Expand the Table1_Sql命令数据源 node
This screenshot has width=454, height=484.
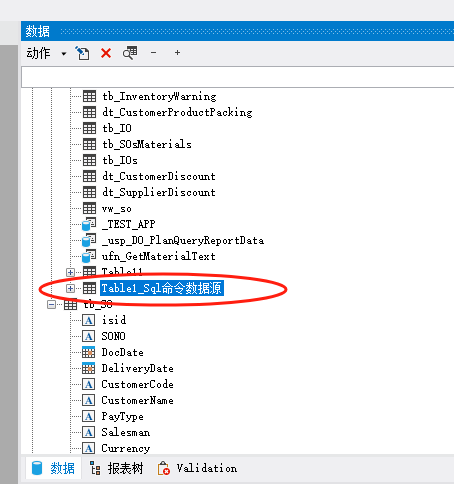click(x=70, y=288)
